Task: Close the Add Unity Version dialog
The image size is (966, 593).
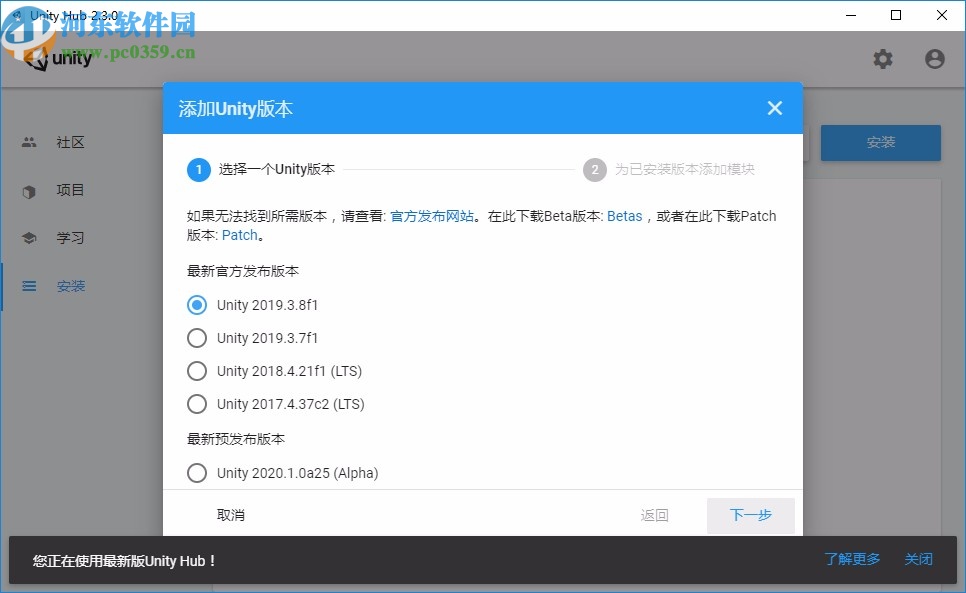Action: point(775,108)
